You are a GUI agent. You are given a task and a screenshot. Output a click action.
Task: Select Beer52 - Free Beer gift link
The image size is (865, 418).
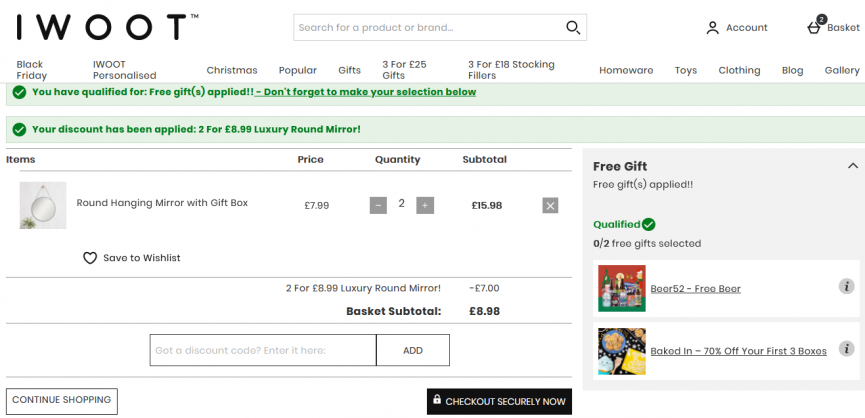pos(695,289)
